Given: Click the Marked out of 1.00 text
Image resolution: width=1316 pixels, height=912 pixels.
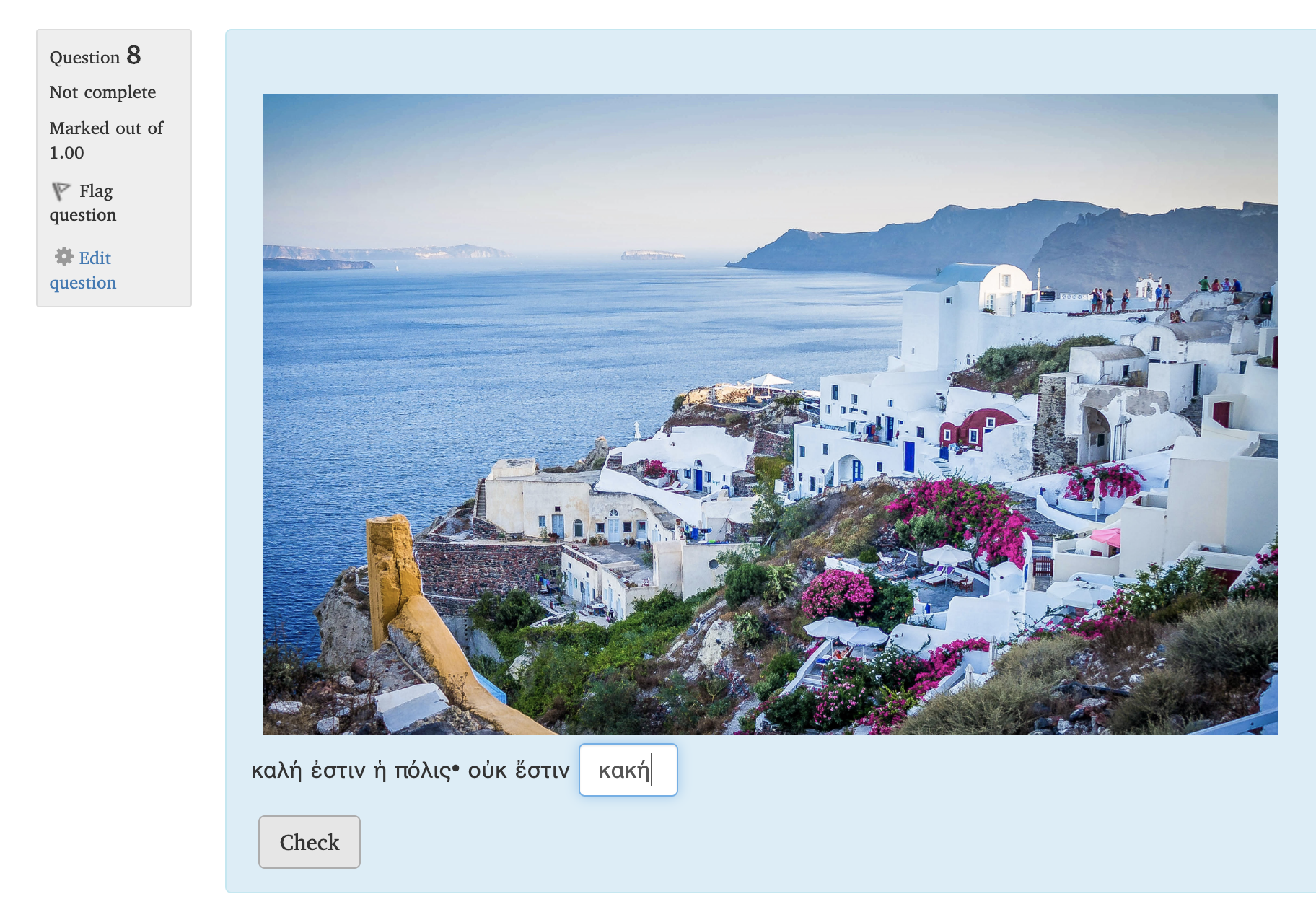Looking at the screenshot, I should [x=106, y=140].
